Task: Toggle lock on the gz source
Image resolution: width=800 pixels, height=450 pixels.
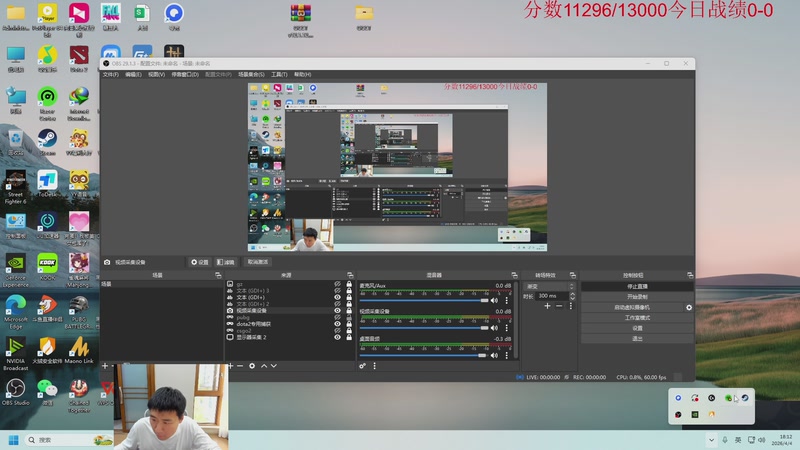Action: click(x=349, y=284)
